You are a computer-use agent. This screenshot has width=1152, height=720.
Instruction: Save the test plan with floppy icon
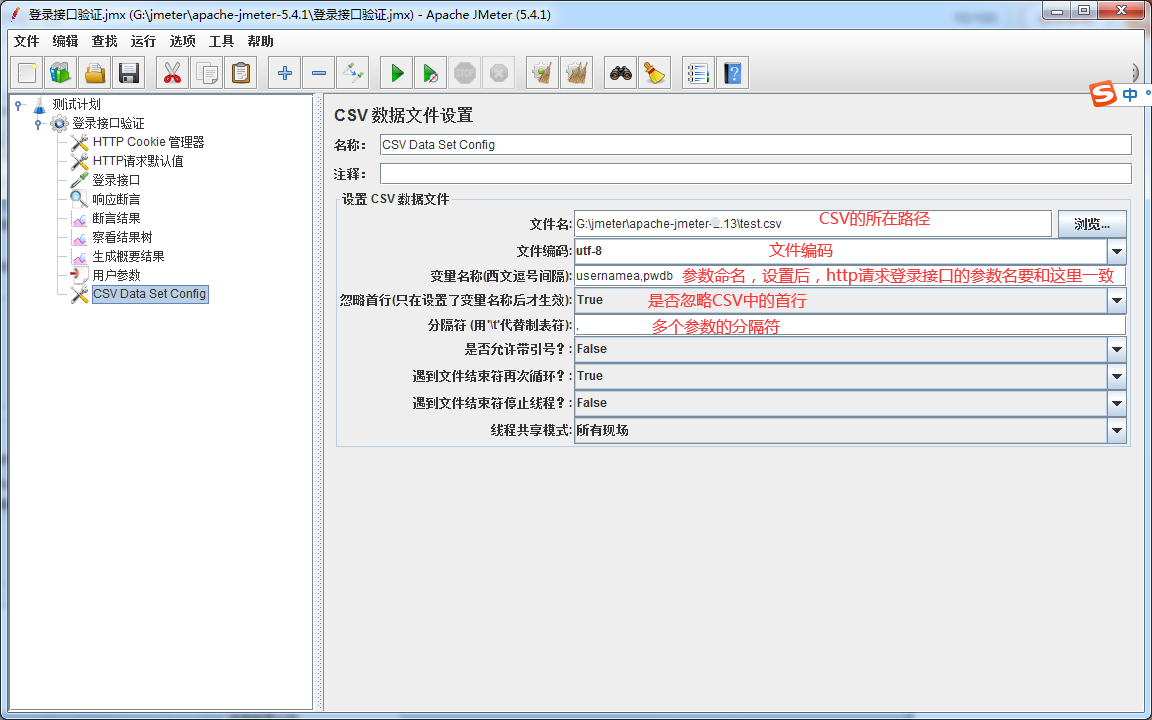[129, 73]
